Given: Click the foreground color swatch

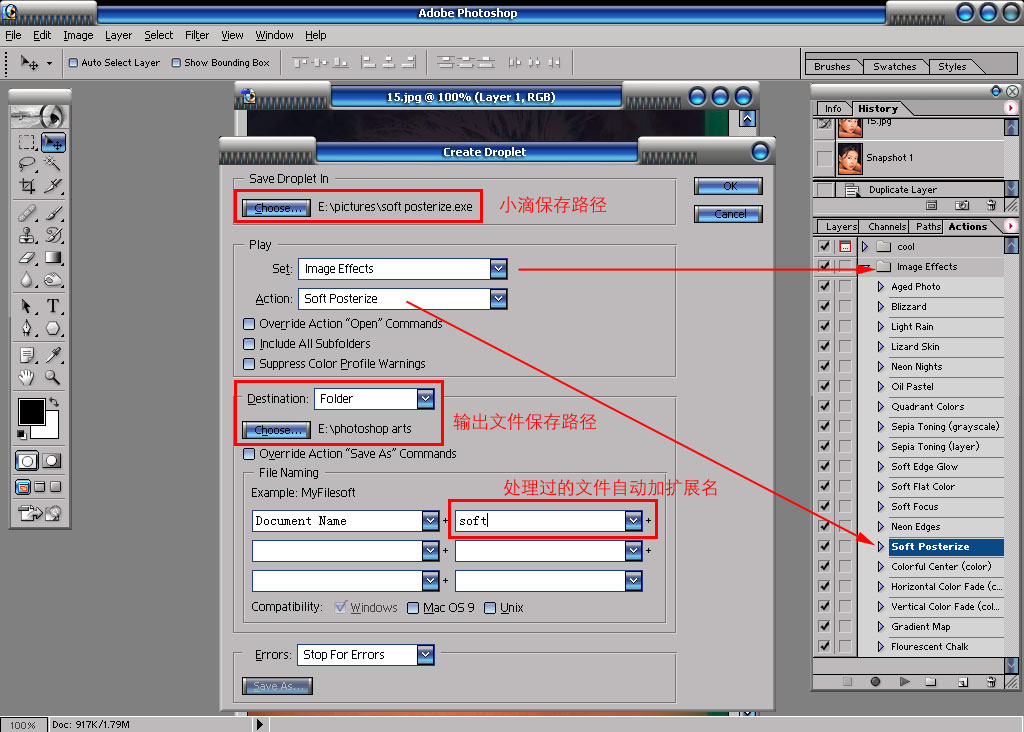Looking at the screenshot, I should pos(31,411).
